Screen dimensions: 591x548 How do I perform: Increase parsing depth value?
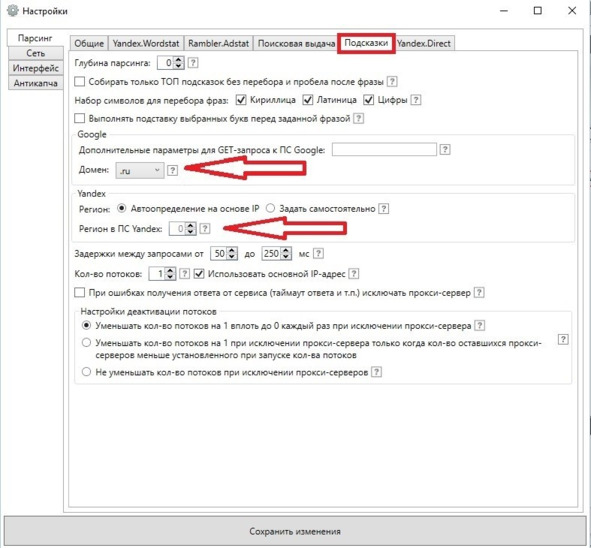click(179, 60)
